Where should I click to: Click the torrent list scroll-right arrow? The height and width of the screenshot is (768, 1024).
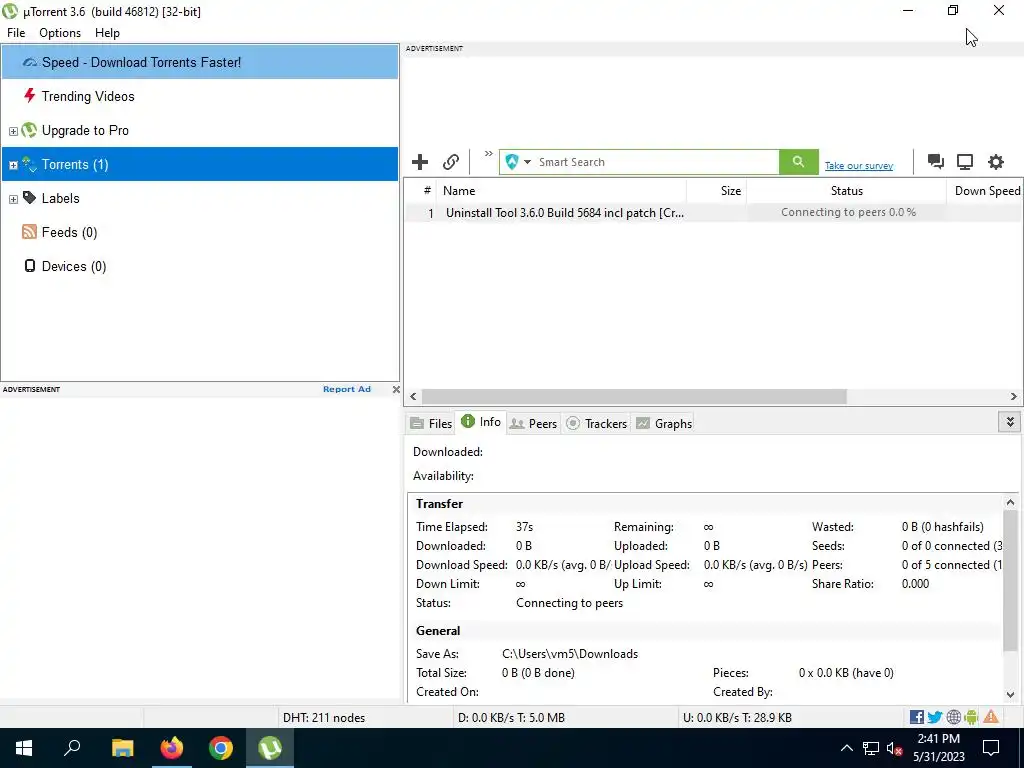(x=1014, y=396)
